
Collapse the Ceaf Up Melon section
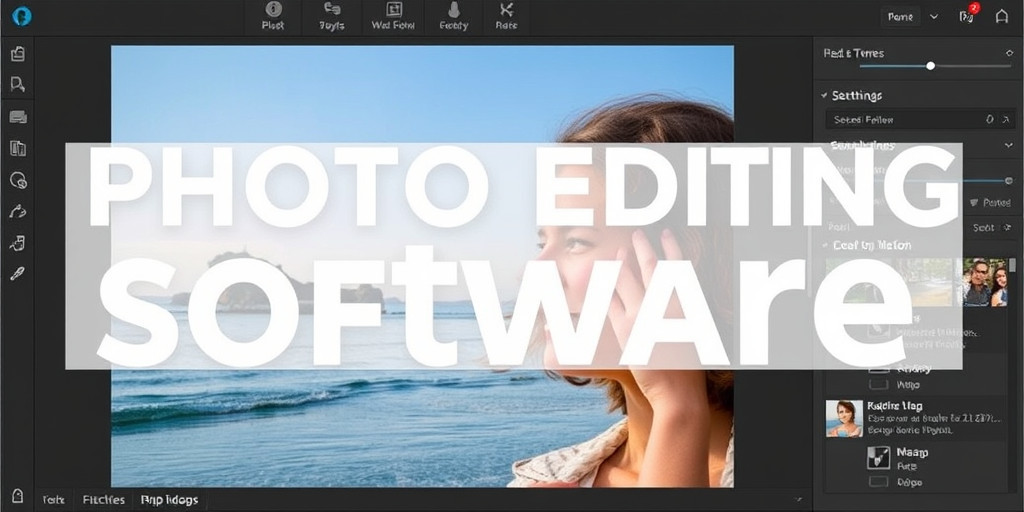[824, 245]
